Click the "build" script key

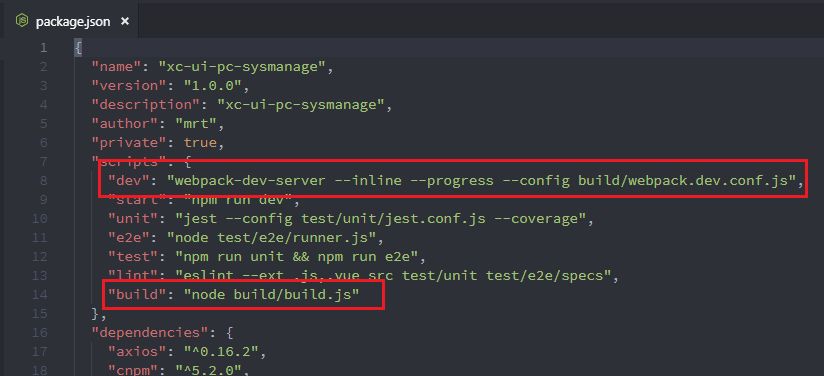[x=138, y=294]
